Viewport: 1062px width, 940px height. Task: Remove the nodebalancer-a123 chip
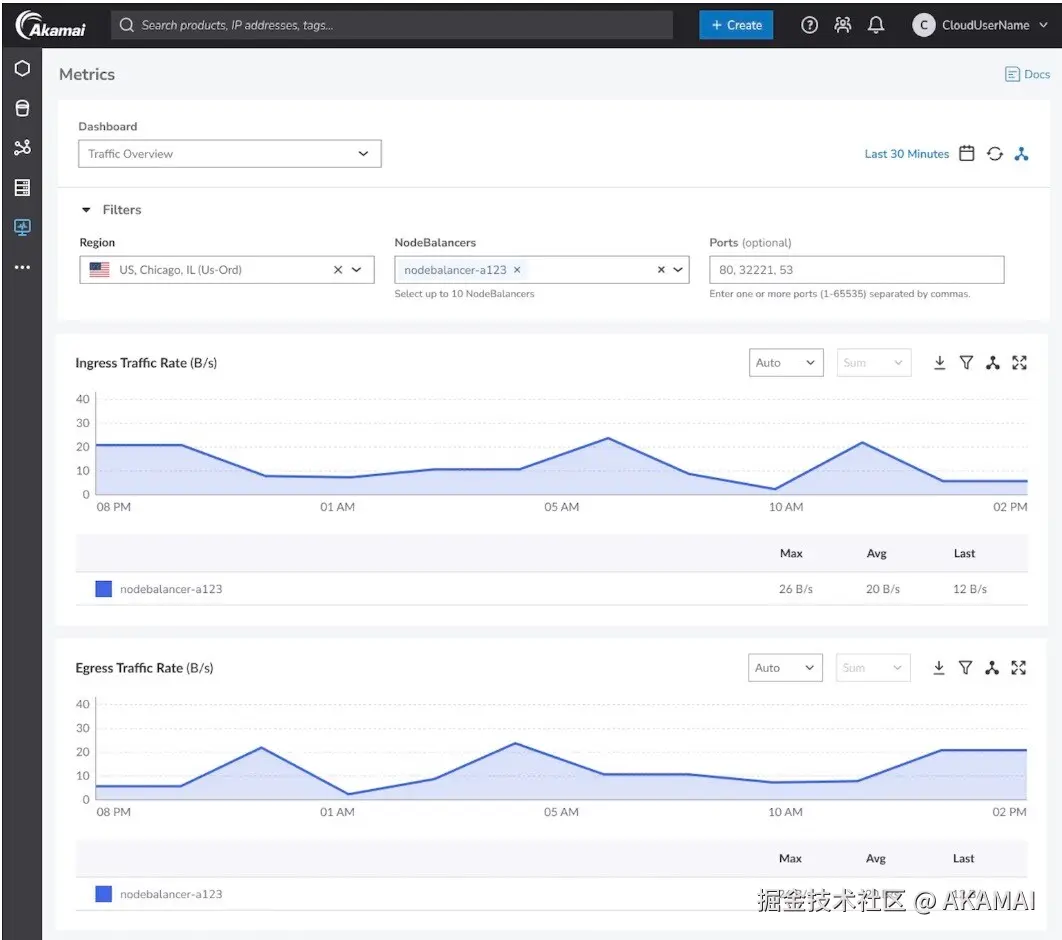click(x=517, y=270)
